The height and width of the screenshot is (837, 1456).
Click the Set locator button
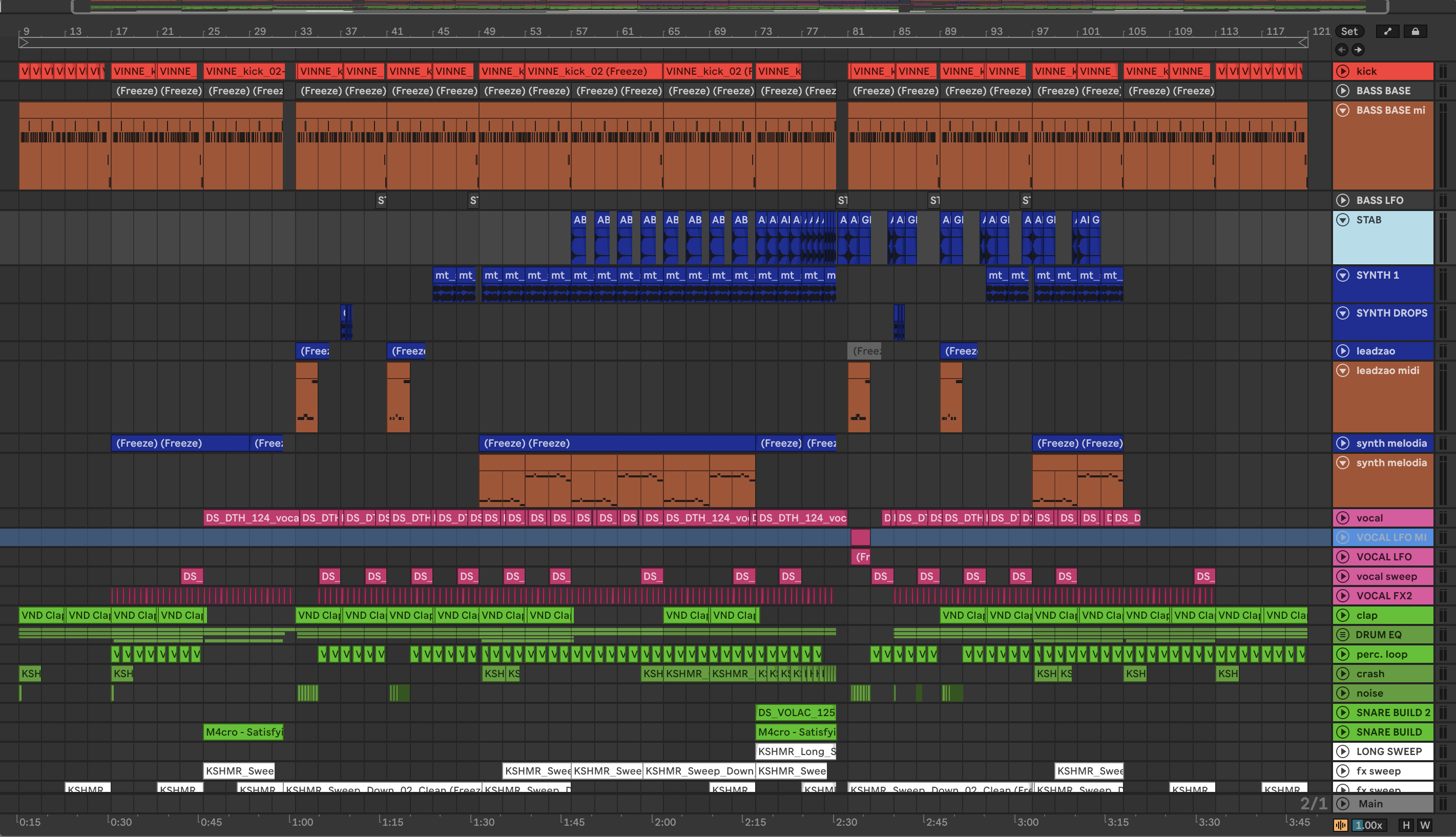1348,32
